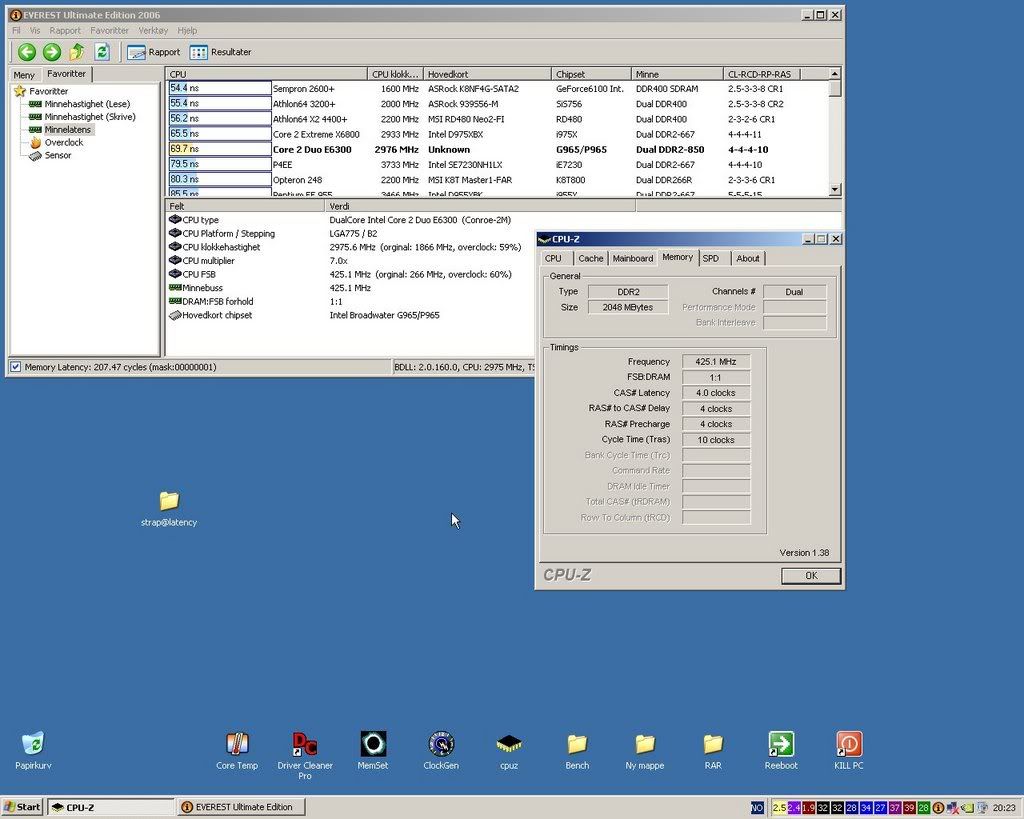Switch to the About tab in CPU-Z
Viewport: 1024px width, 819px height.
(748, 259)
